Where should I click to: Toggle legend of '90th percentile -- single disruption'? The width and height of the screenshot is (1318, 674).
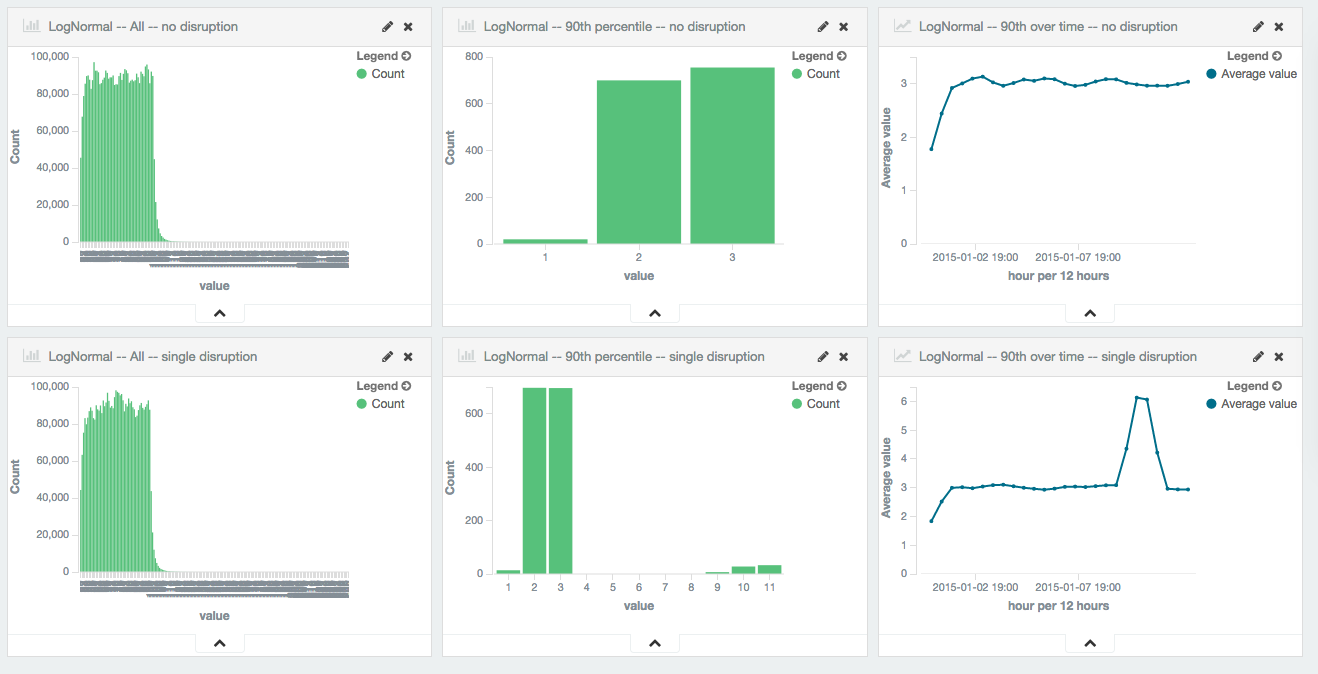819,386
